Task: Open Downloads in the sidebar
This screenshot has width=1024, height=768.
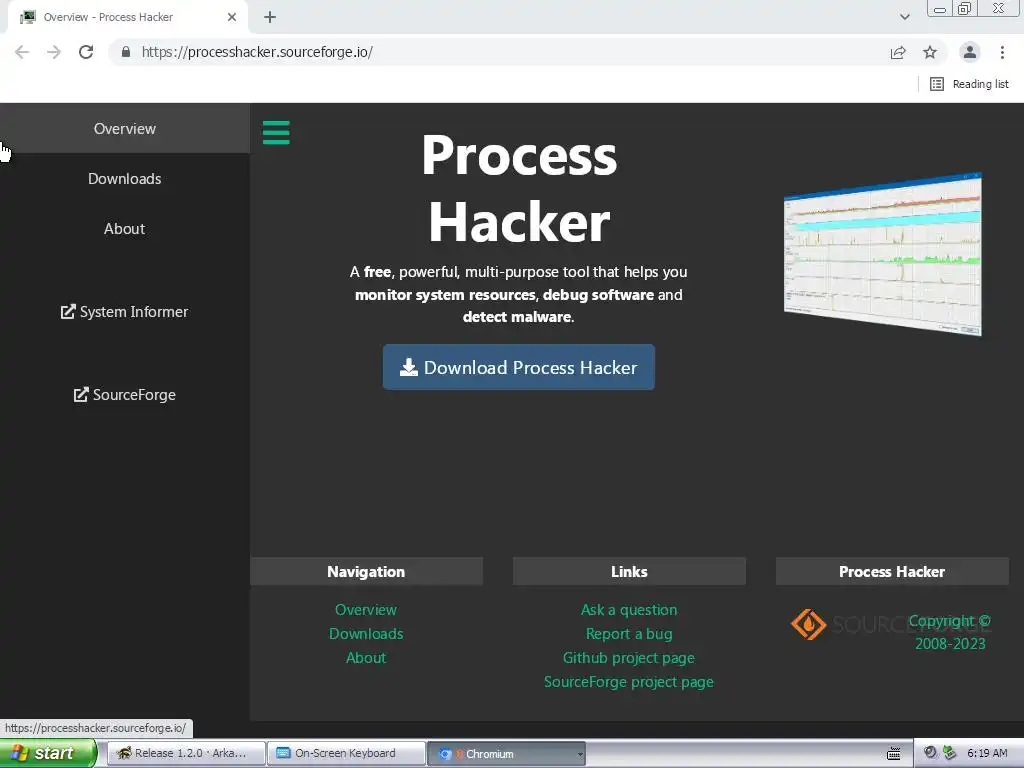Action: [125, 179]
